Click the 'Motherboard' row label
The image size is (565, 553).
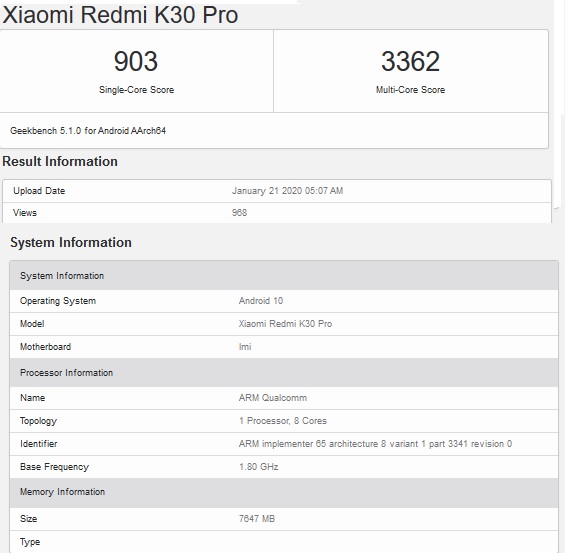[45, 347]
